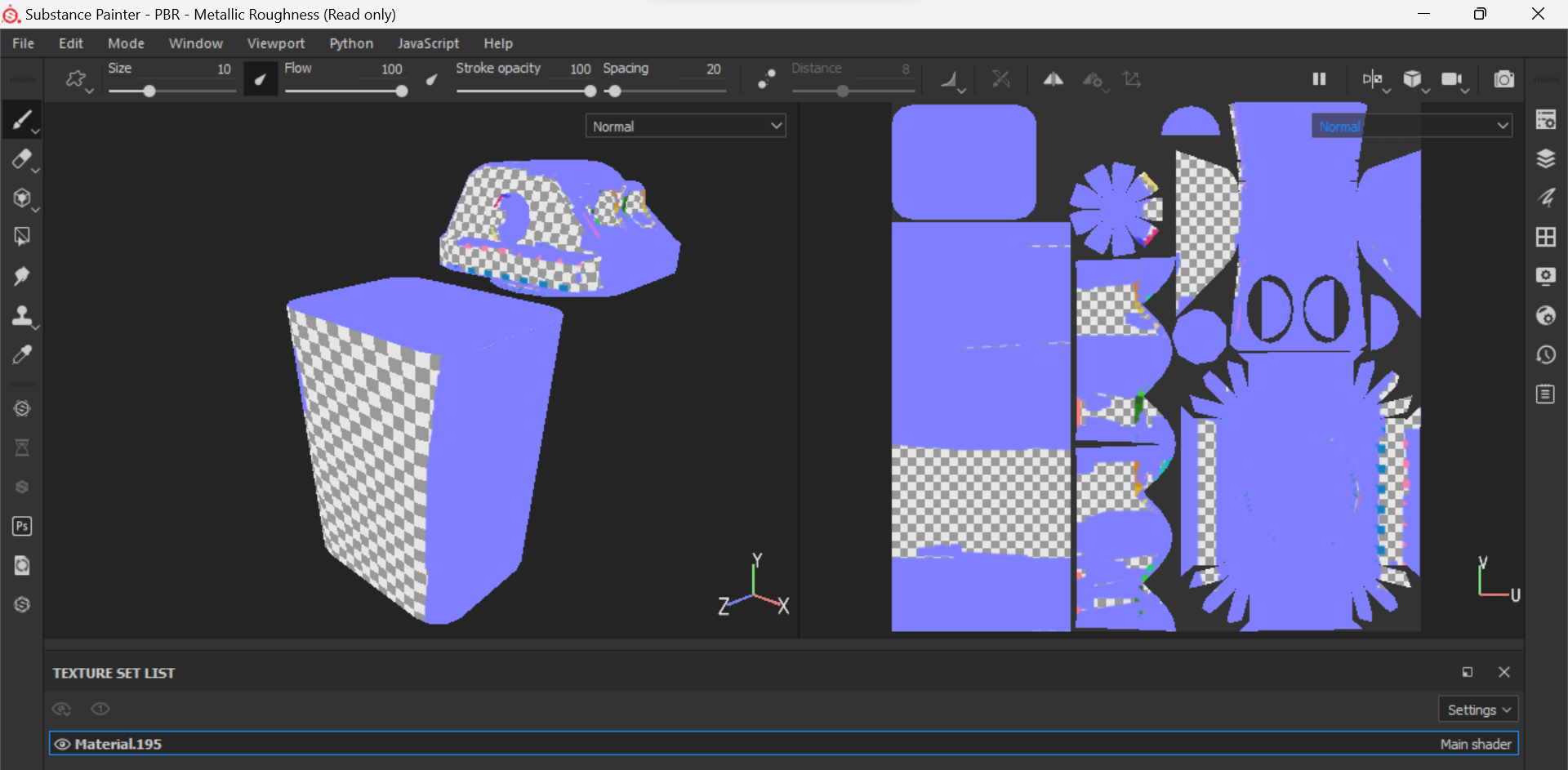Select the Clone Stamp tool
Viewport: 1568px width, 770px height.
[22, 316]
